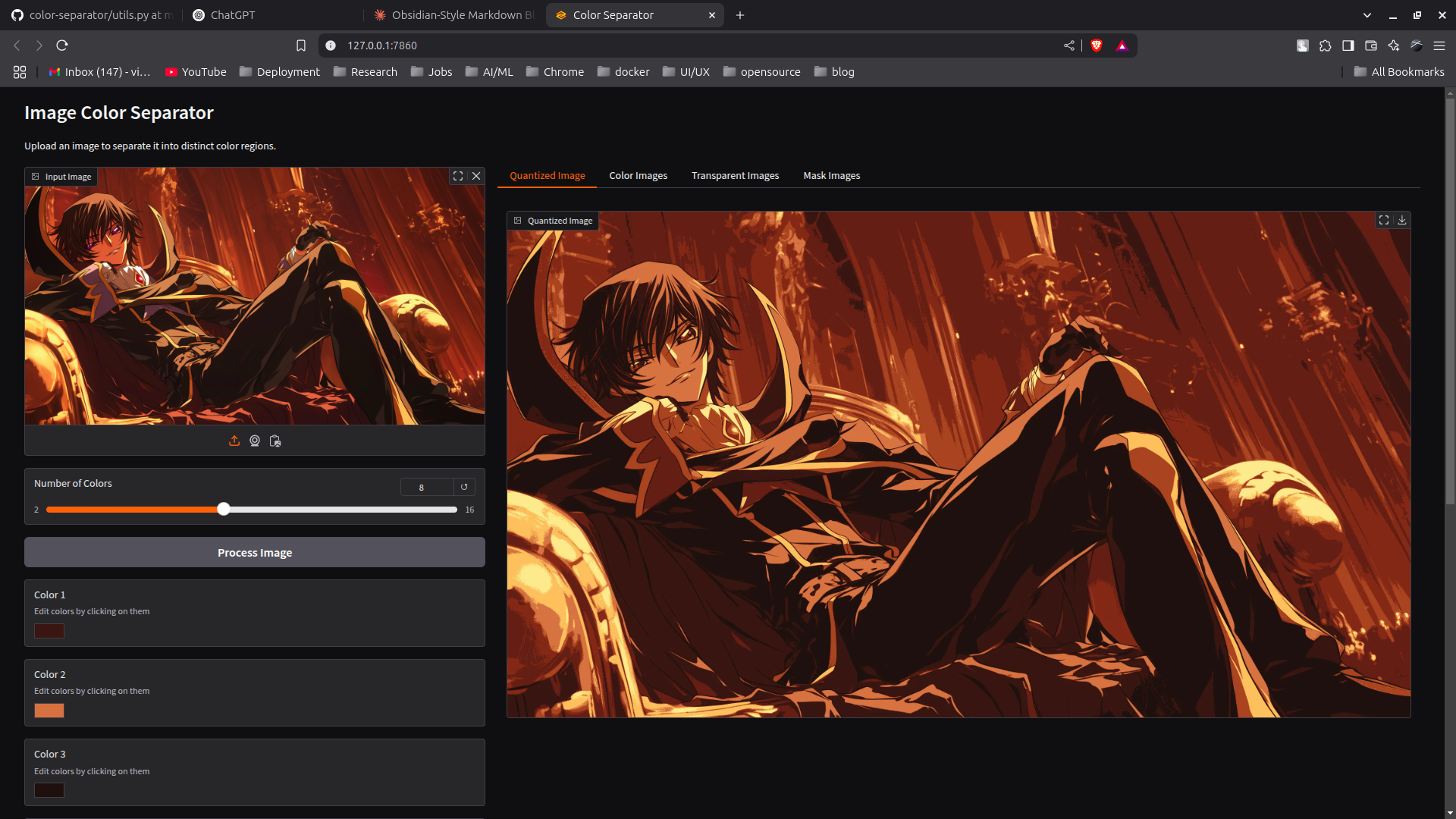Expand the AI/ML bookmarks folder
This screenshot has width=1456, height=819.
pos(489,72)
